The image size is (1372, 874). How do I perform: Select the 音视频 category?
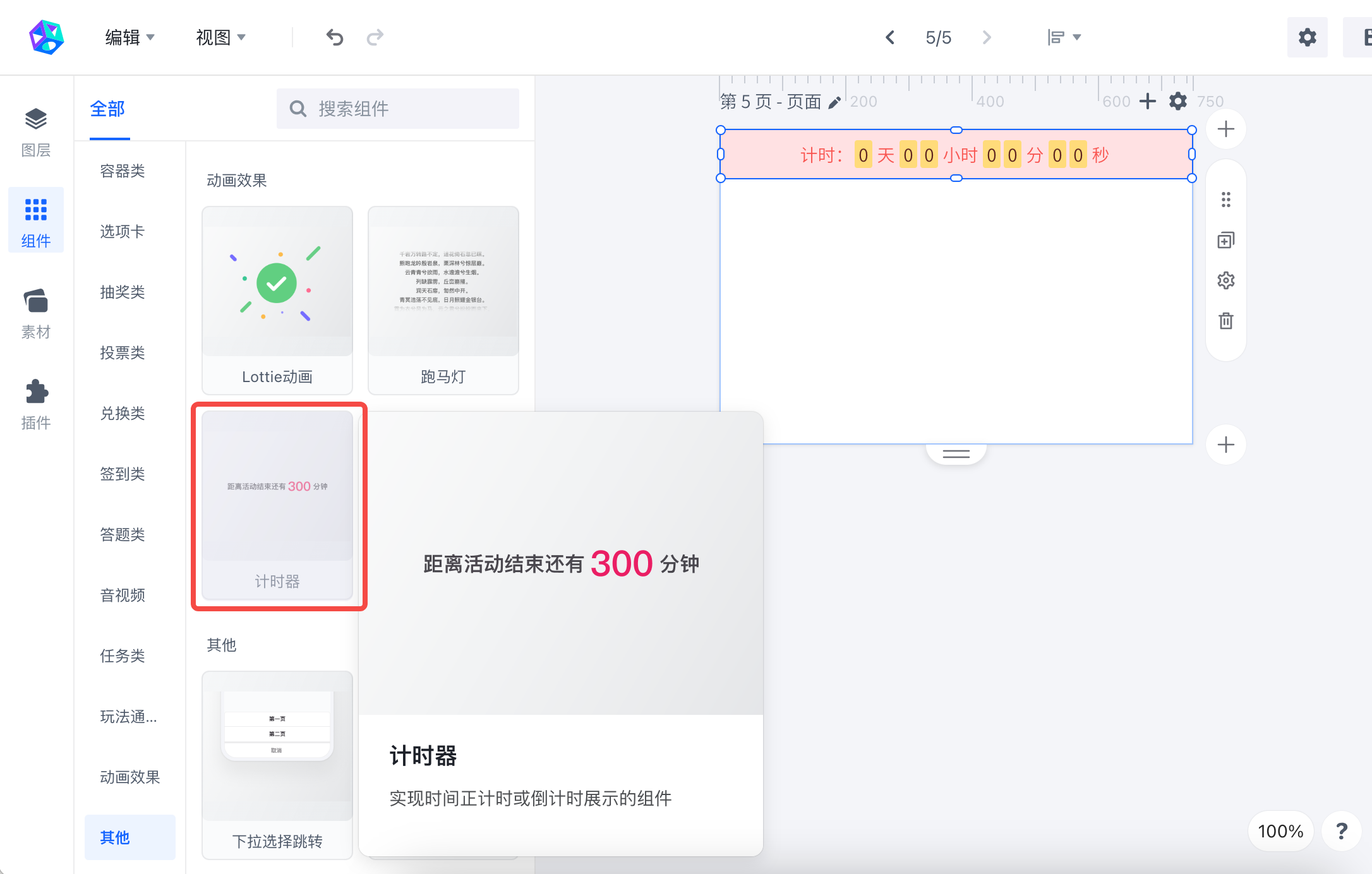pos(123,596)
